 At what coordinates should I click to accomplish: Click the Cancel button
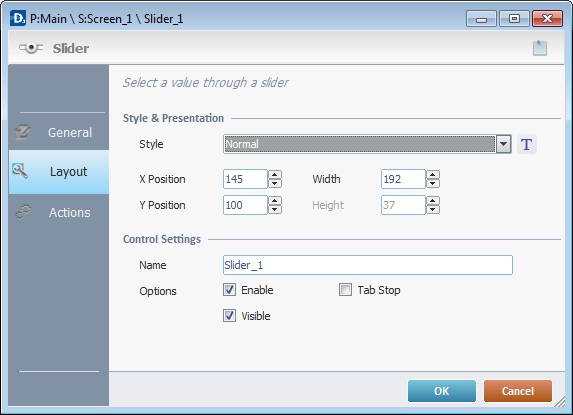(x=518, y=391)
